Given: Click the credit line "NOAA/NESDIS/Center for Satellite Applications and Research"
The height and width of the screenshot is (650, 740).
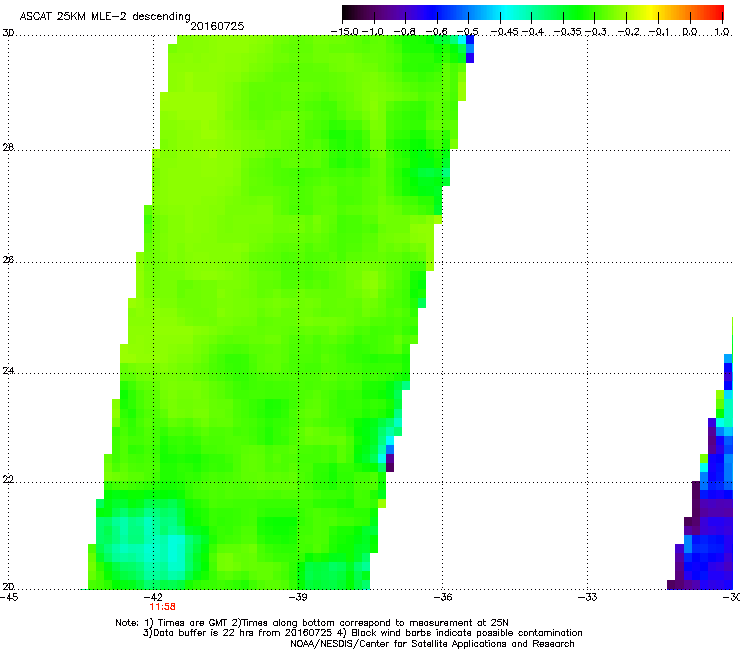Looking at the screenshot, I should [432, 644].
